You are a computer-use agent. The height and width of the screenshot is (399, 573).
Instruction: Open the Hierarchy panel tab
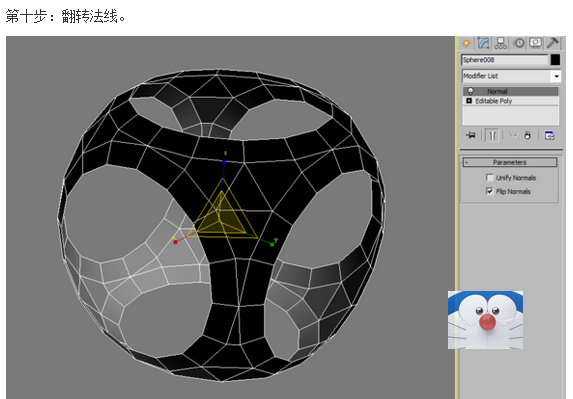tap(500, 43)
